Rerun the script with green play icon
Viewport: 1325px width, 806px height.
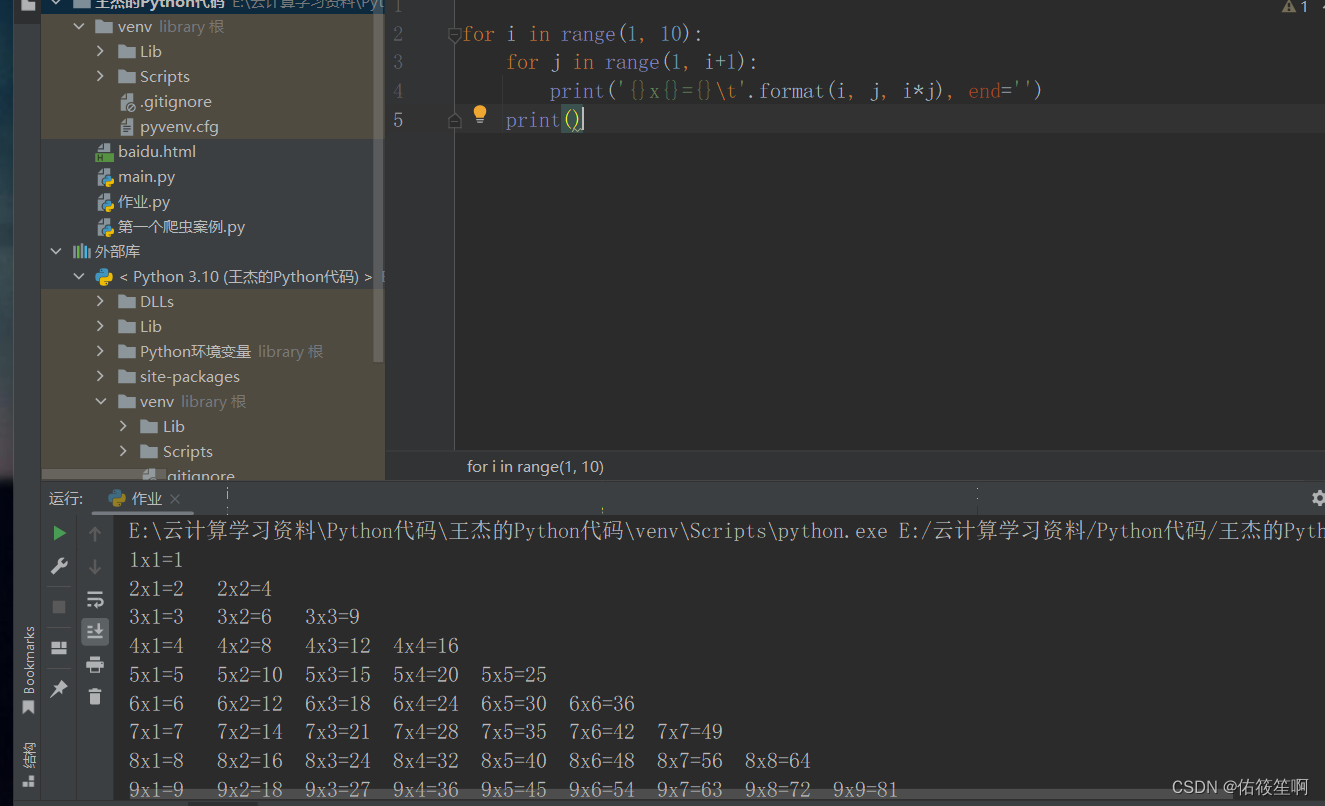(x=59, y=533)
